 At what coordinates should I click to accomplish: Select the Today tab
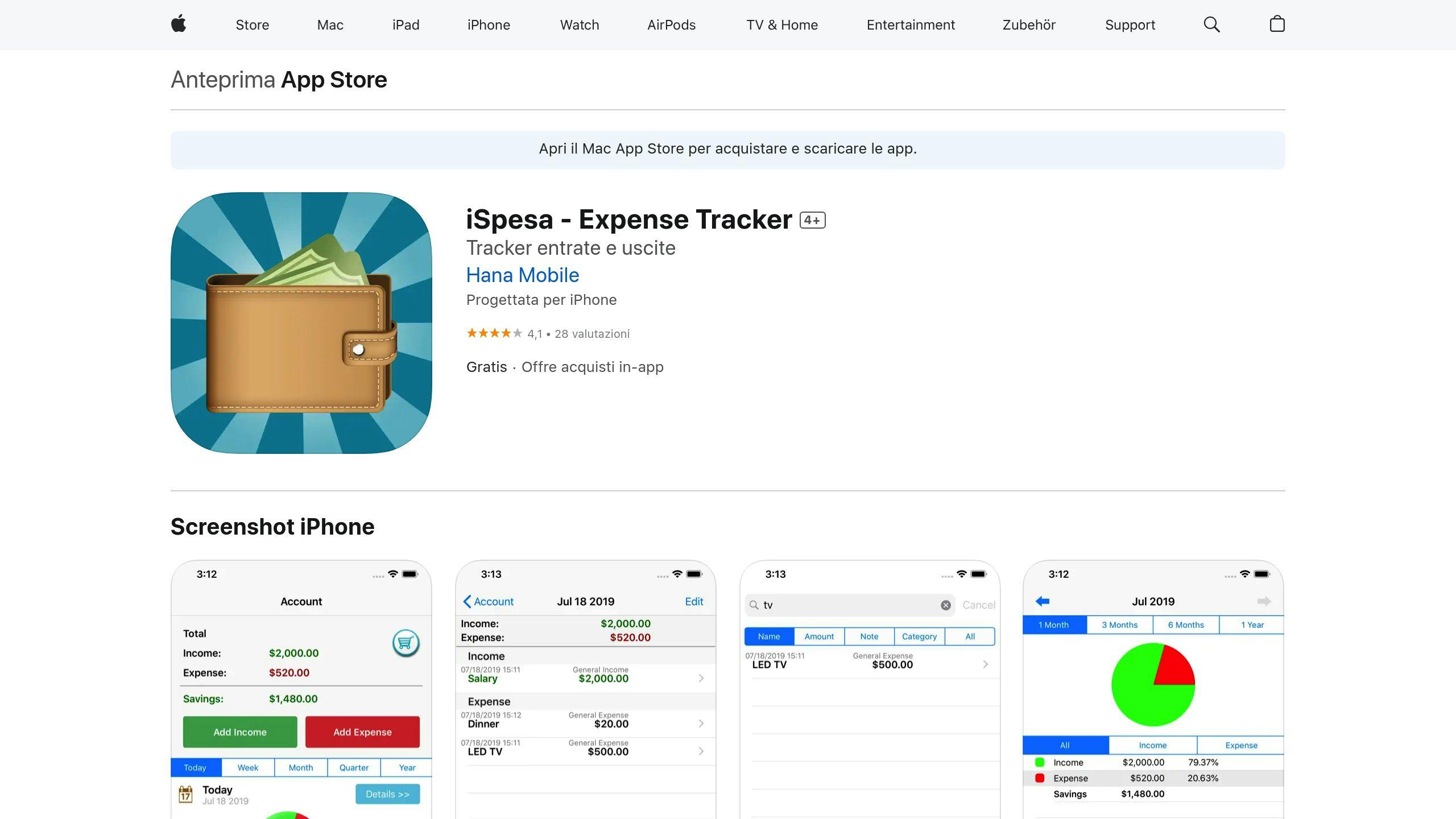195,768
